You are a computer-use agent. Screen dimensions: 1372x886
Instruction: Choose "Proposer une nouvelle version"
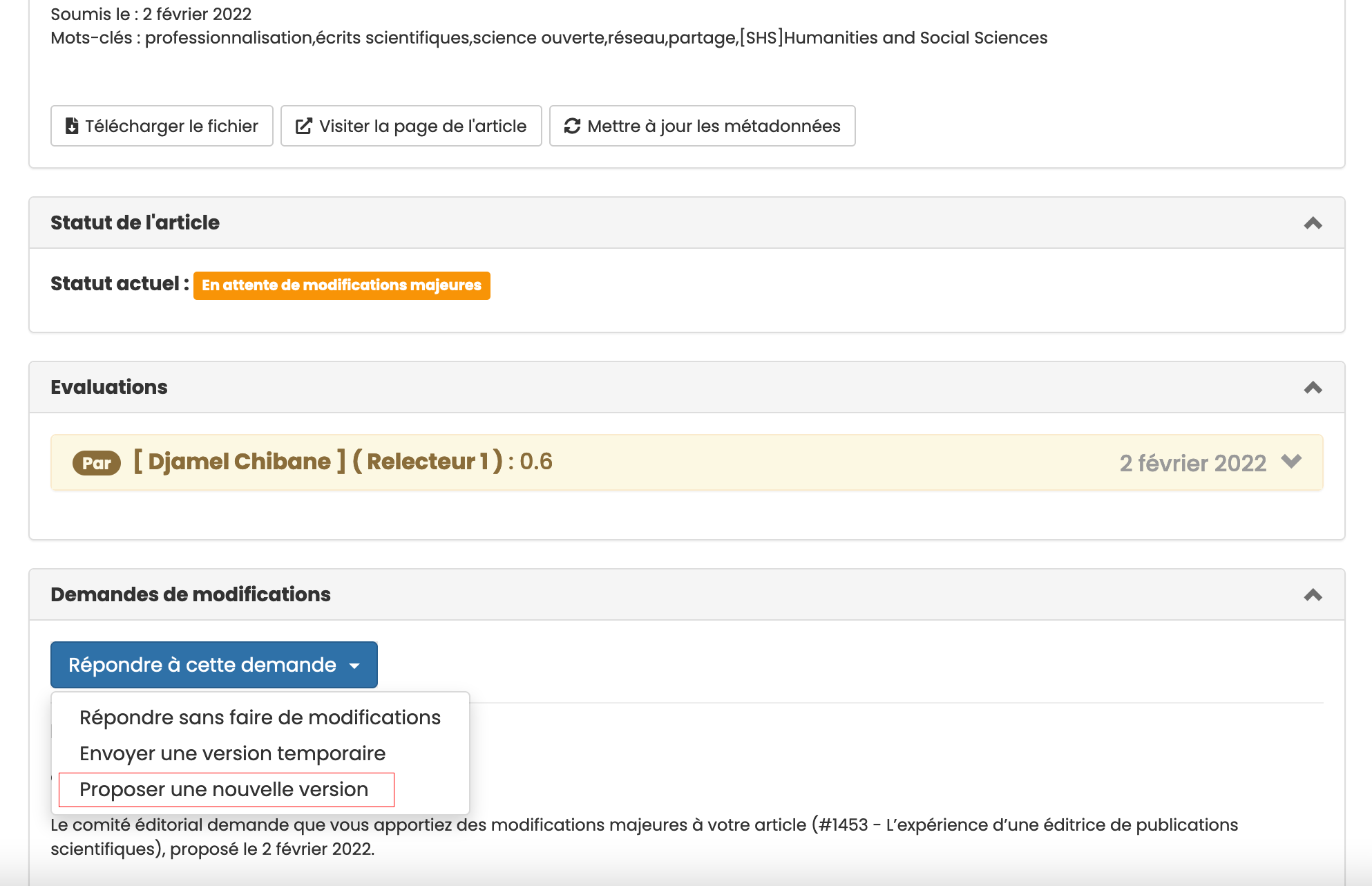pos(222,789)
